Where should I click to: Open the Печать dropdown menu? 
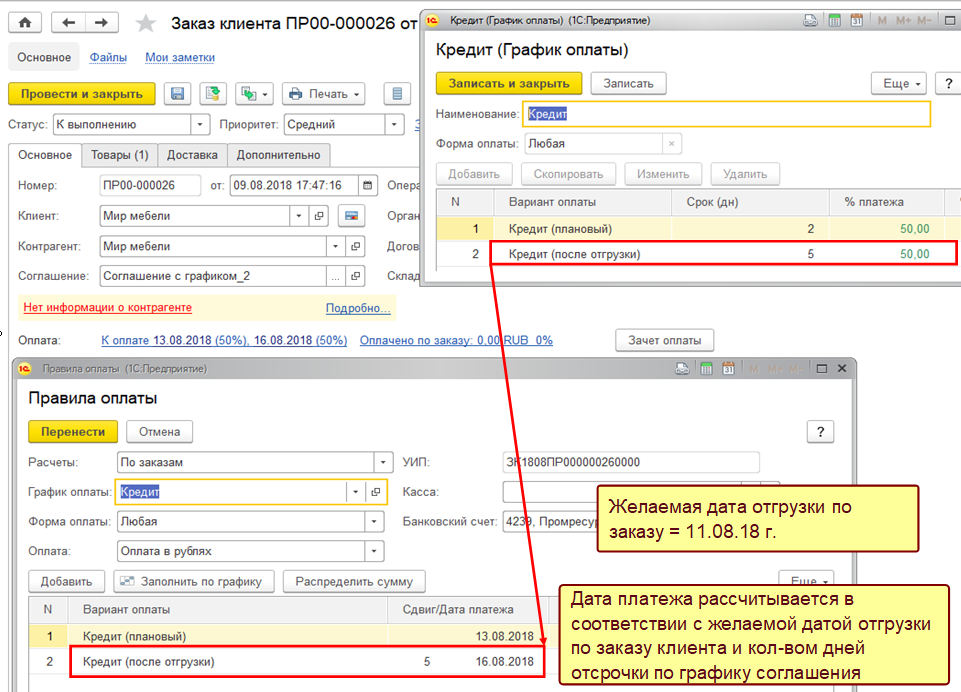click(324, 94)
